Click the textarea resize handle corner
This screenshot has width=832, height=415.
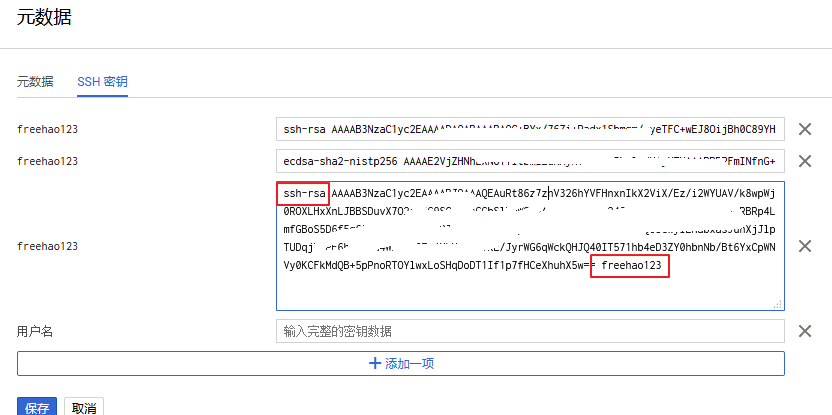[x=777, y=304]
